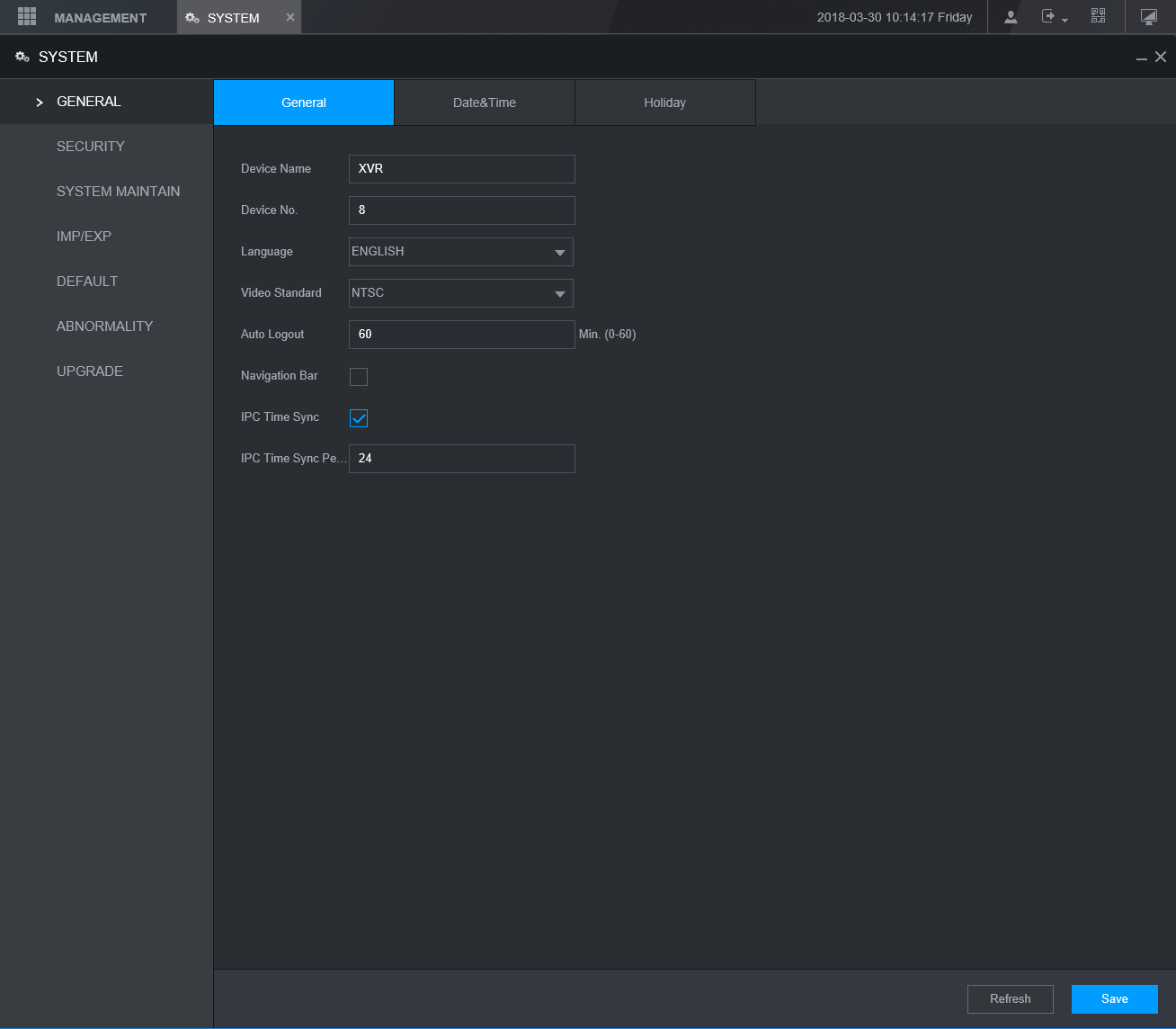Click the Refresh button
The width and height of the screenshot is (1176, 1029).
[1010, 998]
